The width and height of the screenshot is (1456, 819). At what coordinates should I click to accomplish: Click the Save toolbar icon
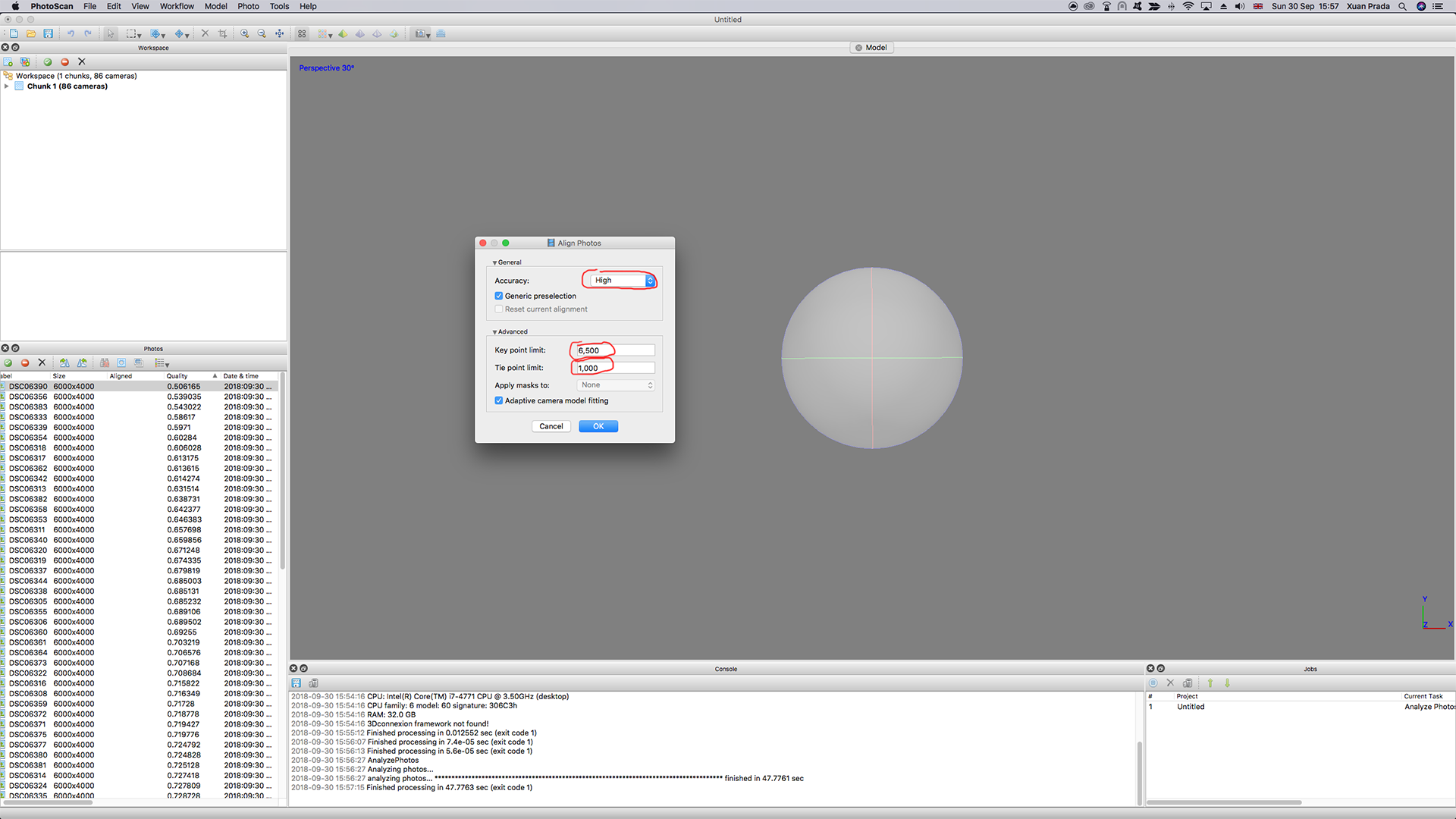[49, 33]
